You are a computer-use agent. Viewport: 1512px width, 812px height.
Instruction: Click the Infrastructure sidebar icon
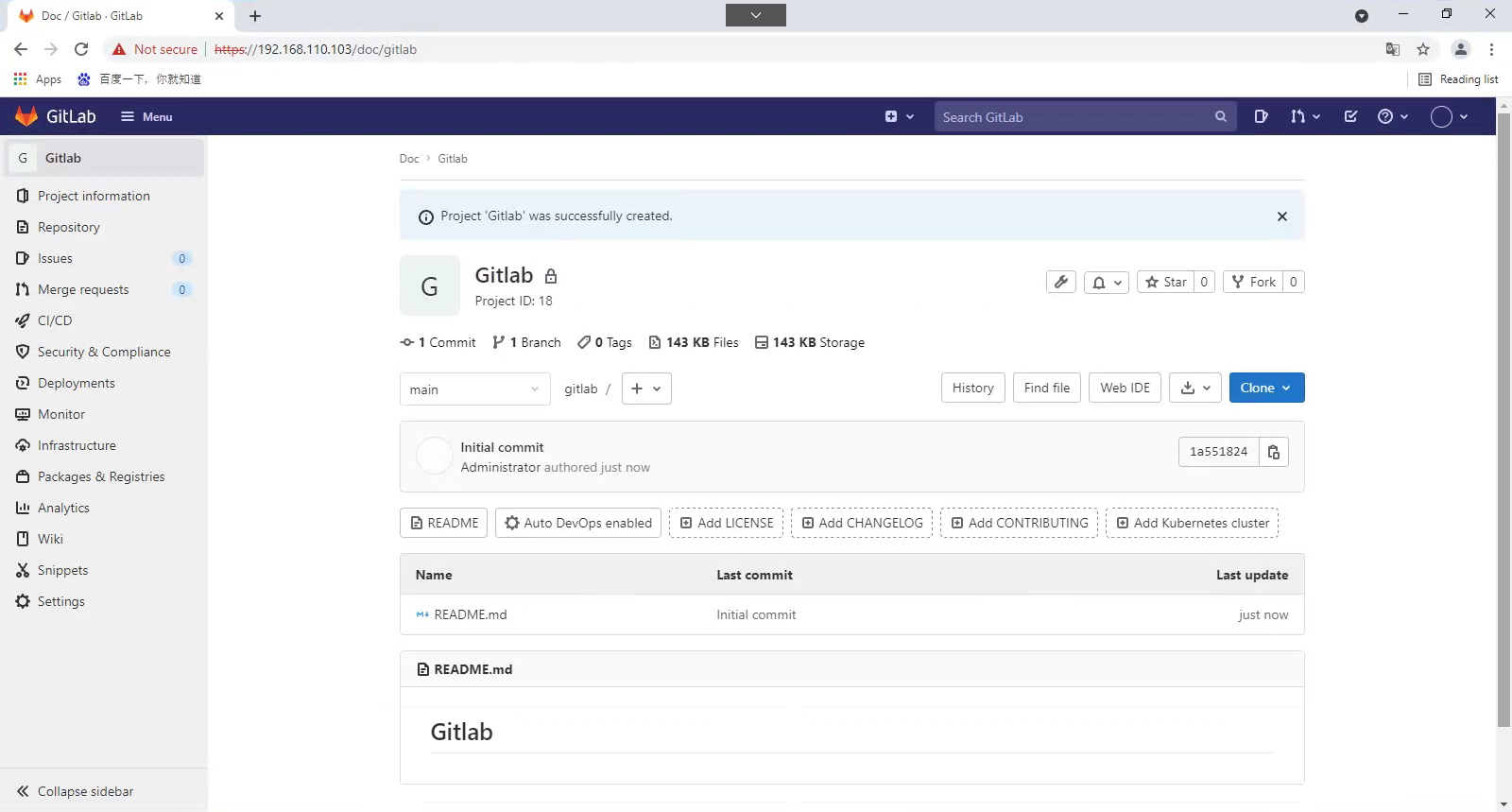pyautogui.click(x=23, y=445)
